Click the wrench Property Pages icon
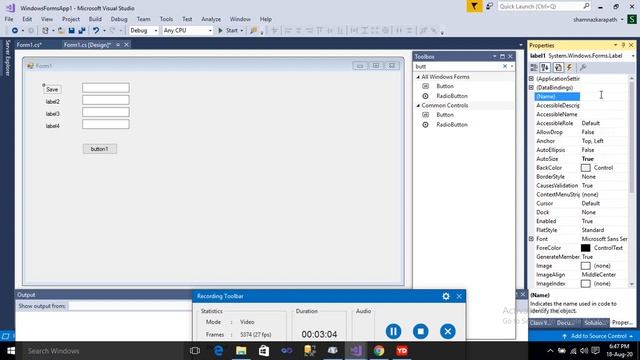The height and width of the screenshot is (360, 640). pyautogui.click(x=583, y=68)
